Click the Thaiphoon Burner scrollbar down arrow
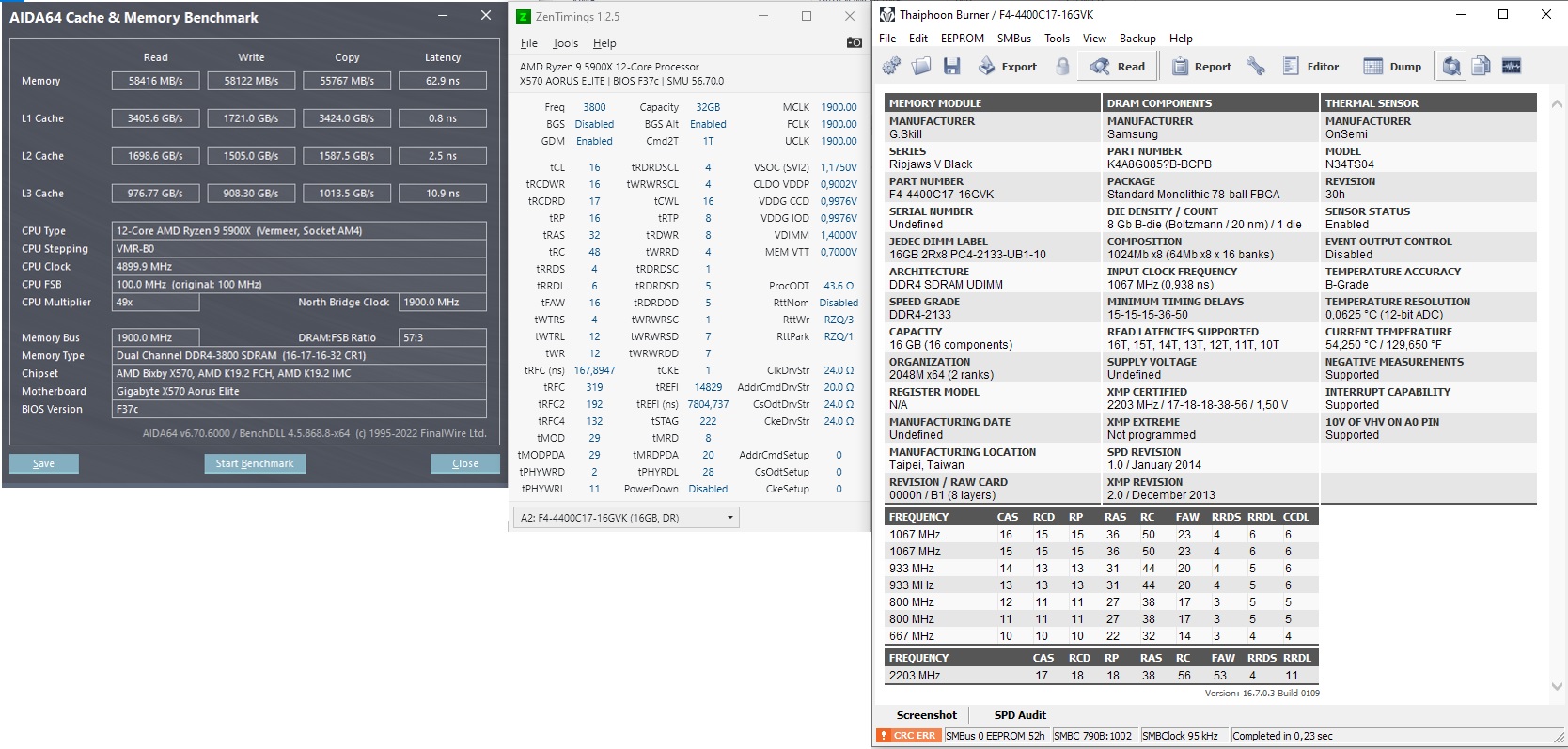Image resolution: width=1568 pixels, height=749 pixels. point(1557,687)
